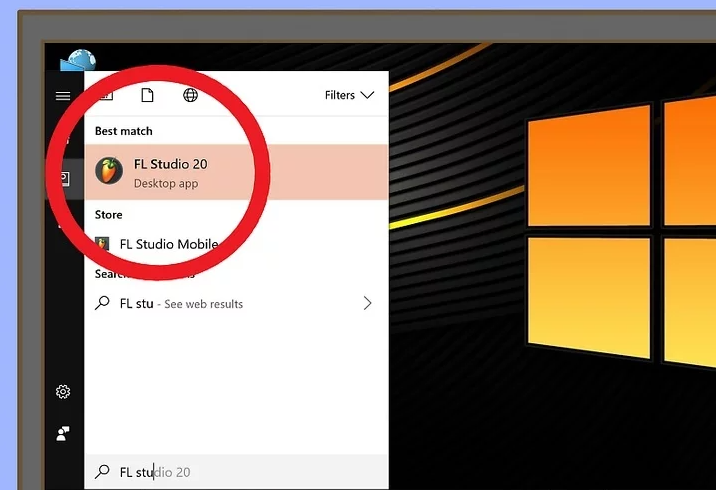Screen dimensions: 716x490
Task: Click the 'Best match' heading
Action: pos(124,132)
